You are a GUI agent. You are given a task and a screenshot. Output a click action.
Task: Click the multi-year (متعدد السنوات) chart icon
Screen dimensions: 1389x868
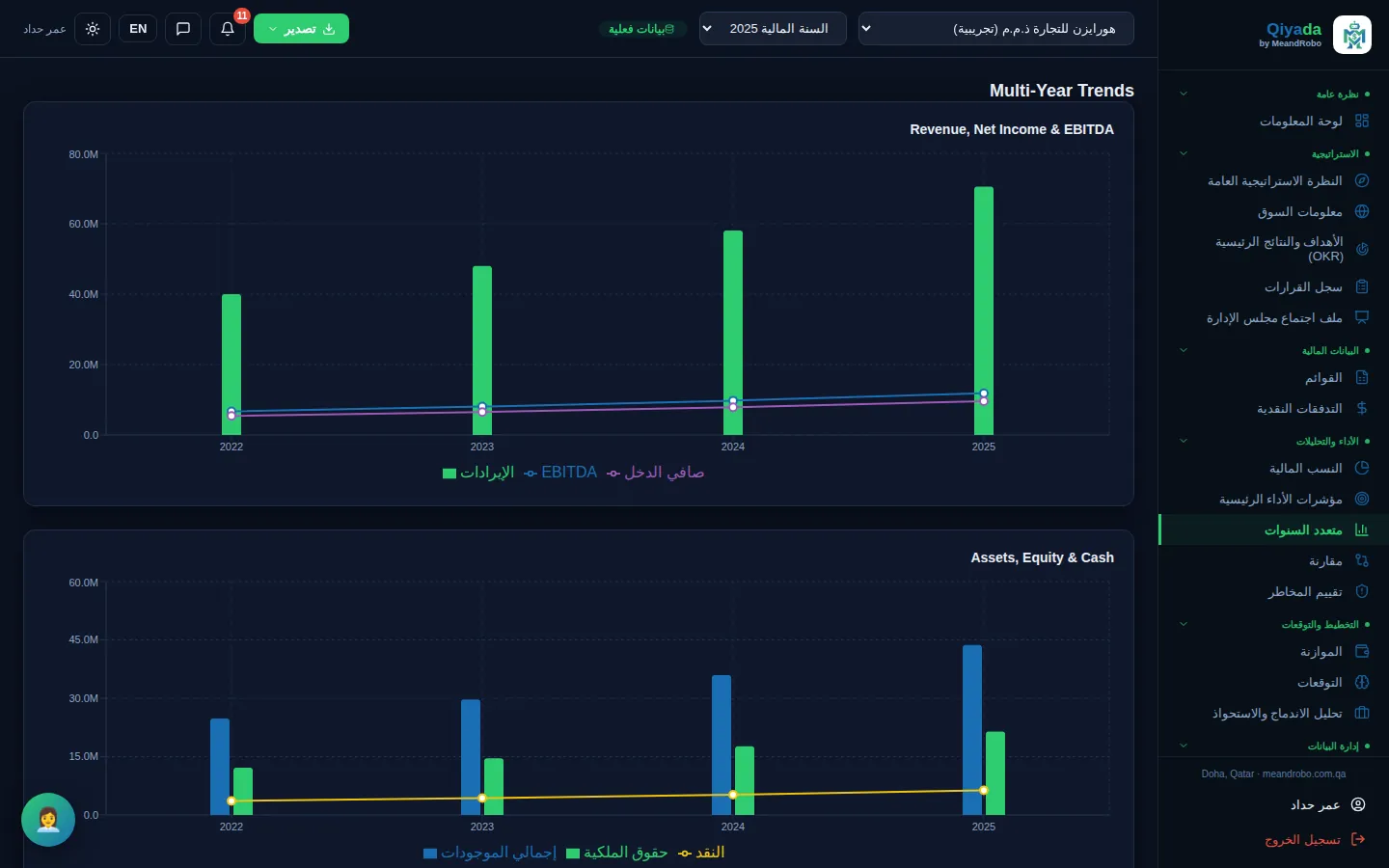(1362, 529)
